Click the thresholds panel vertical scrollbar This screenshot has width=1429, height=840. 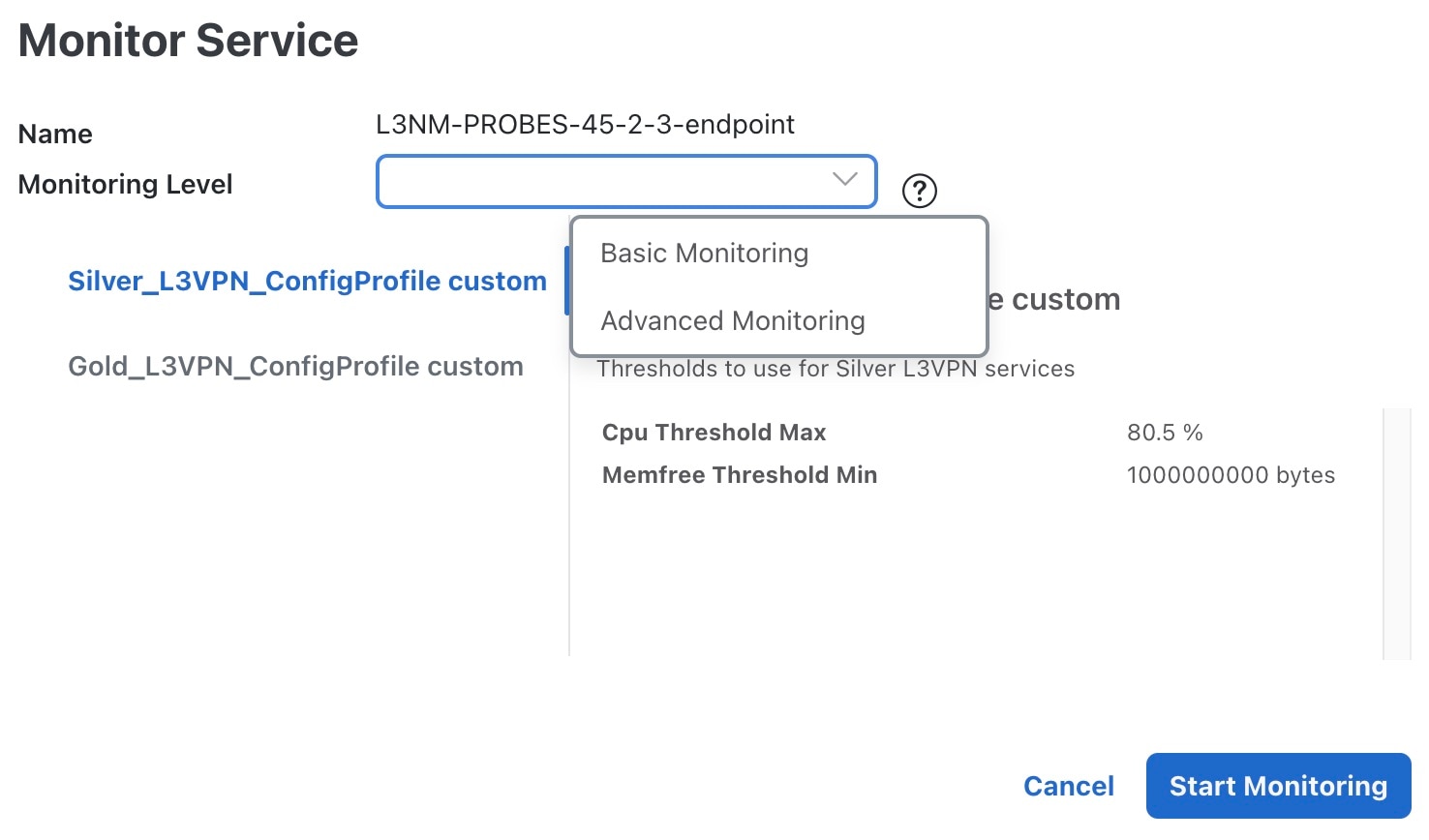click(x=1396, y=532)
